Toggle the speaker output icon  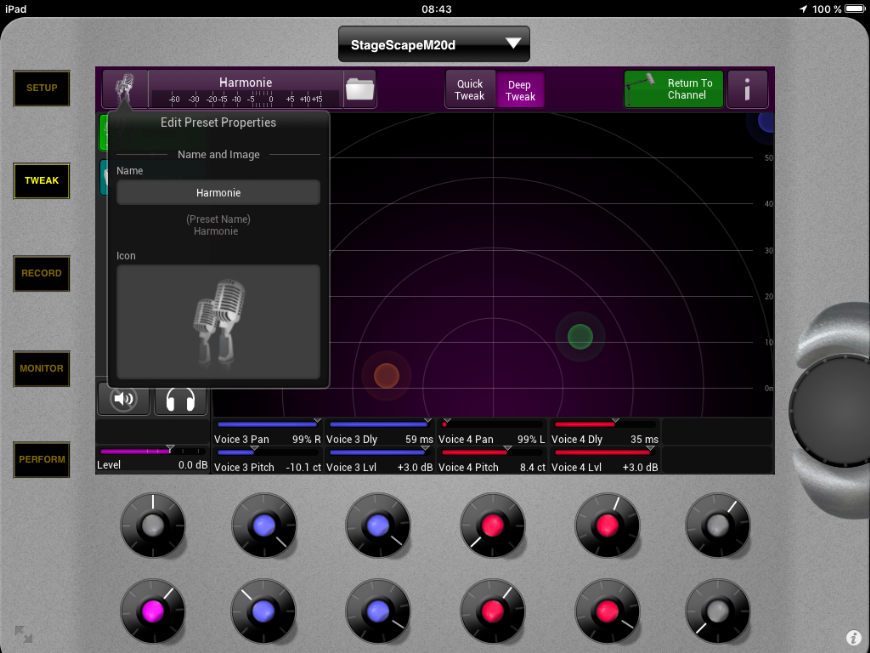(x=124, y=399)
